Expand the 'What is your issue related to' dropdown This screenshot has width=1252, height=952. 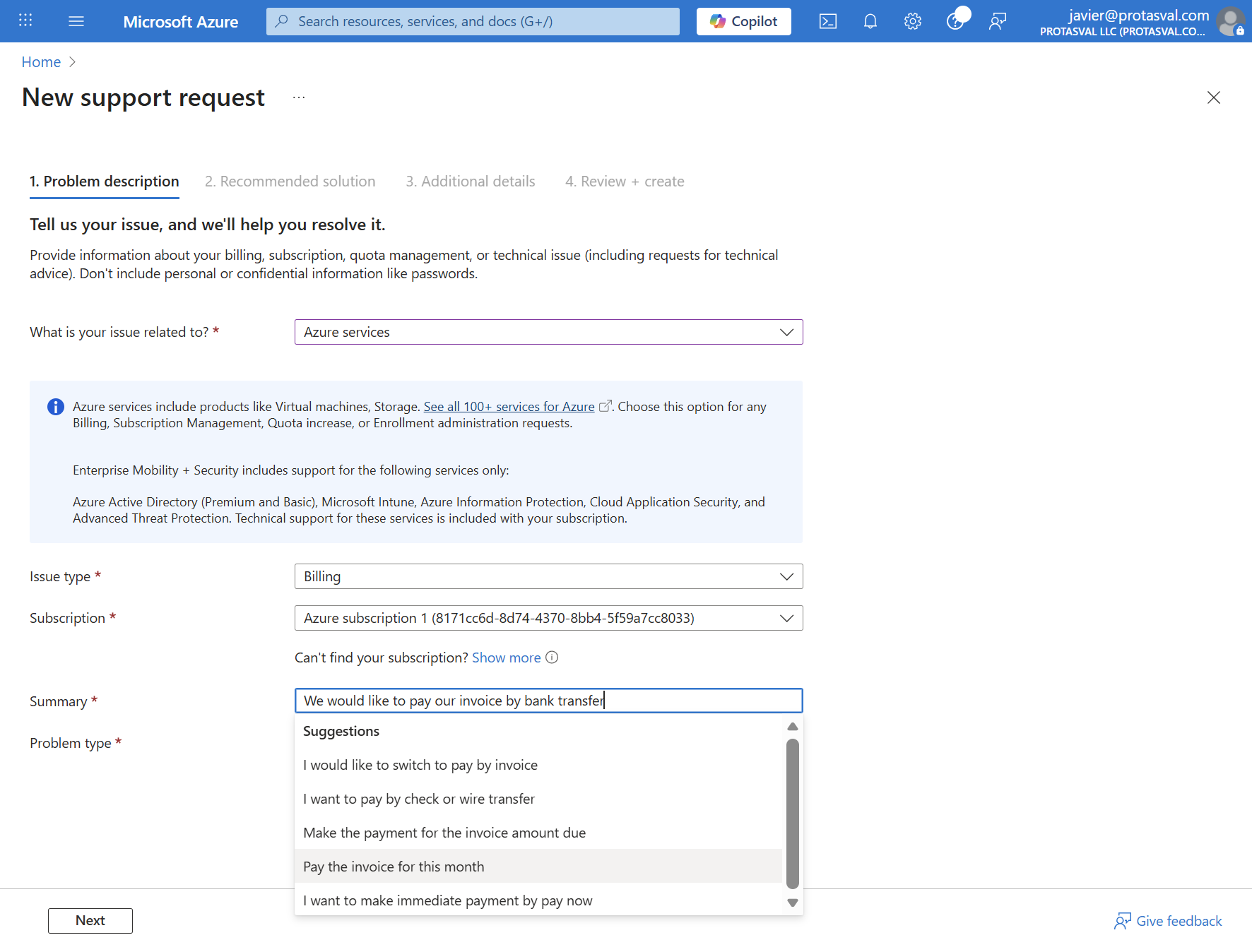pos(549,332)
